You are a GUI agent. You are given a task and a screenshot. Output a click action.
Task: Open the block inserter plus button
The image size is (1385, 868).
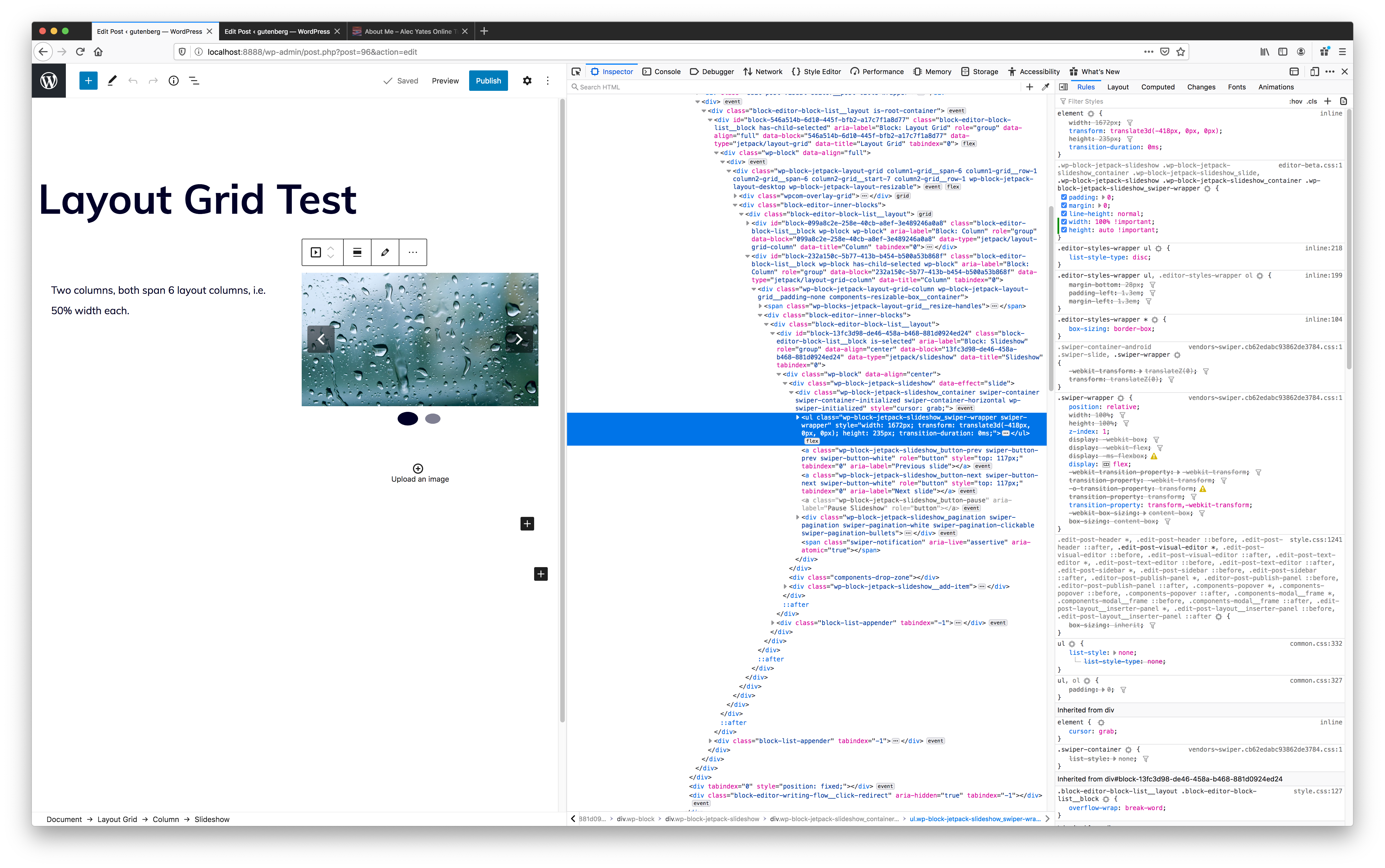(x=88, y=81)
